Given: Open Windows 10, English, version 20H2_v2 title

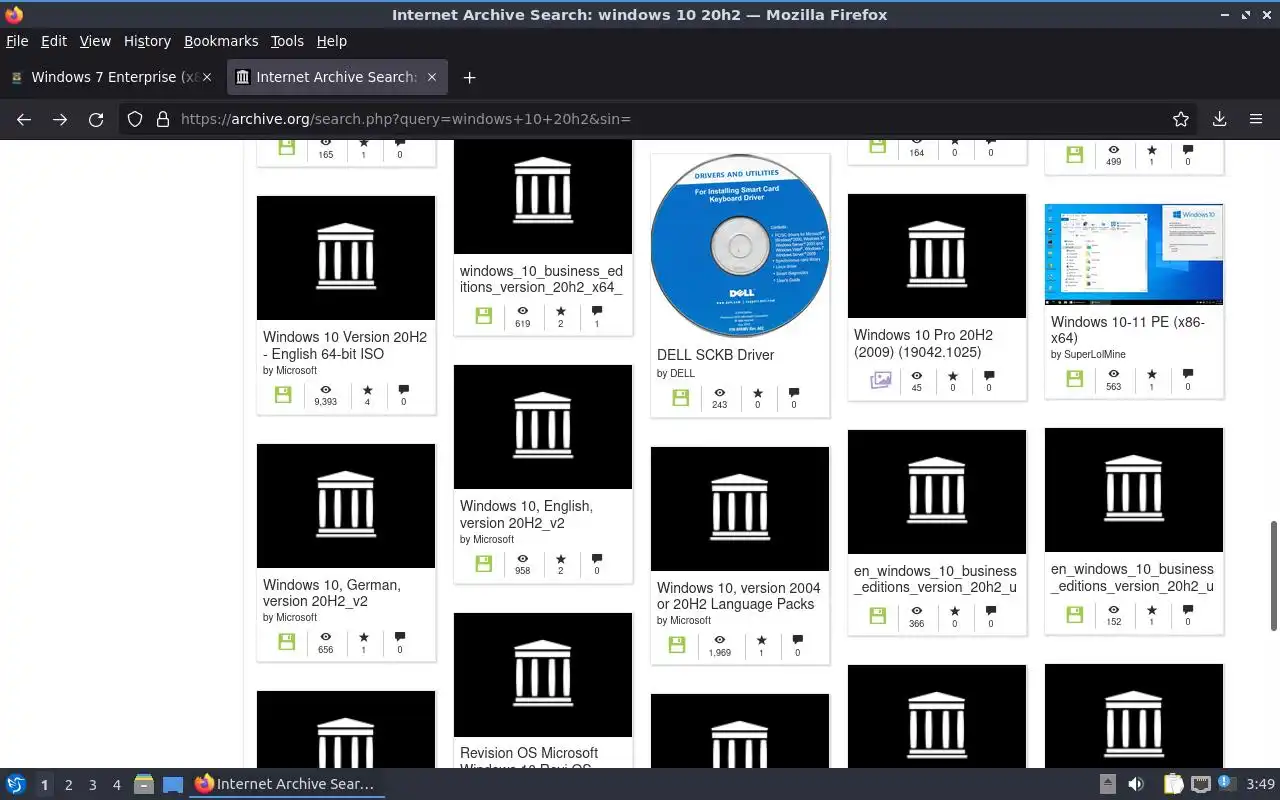Looking at the screenshot, I should coord(526,514).
